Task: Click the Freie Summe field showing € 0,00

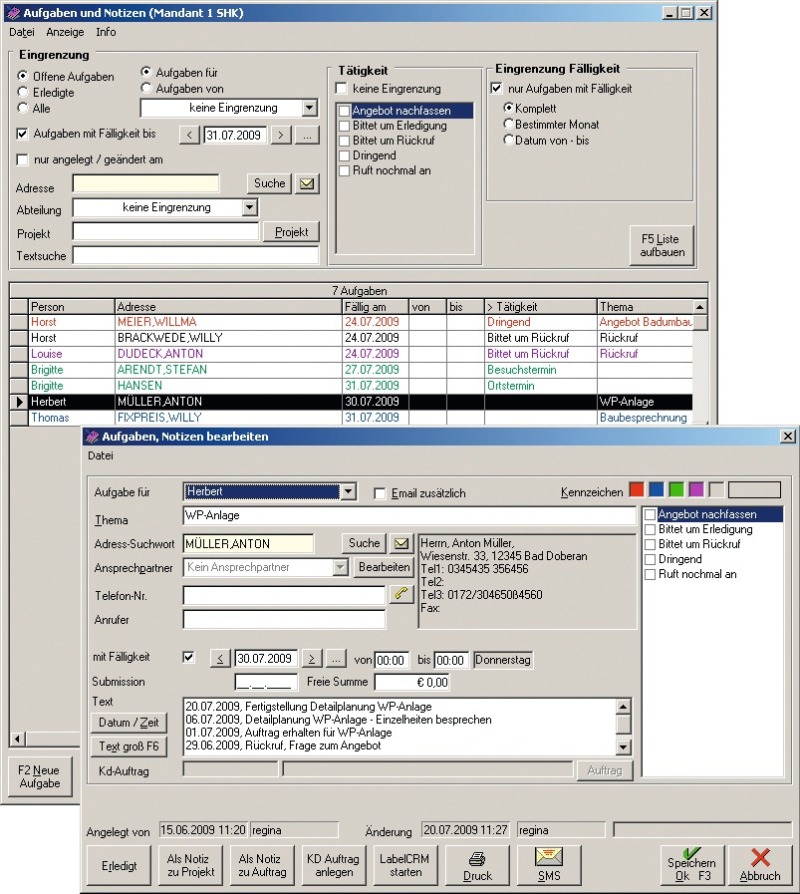Action: [412, 682]
